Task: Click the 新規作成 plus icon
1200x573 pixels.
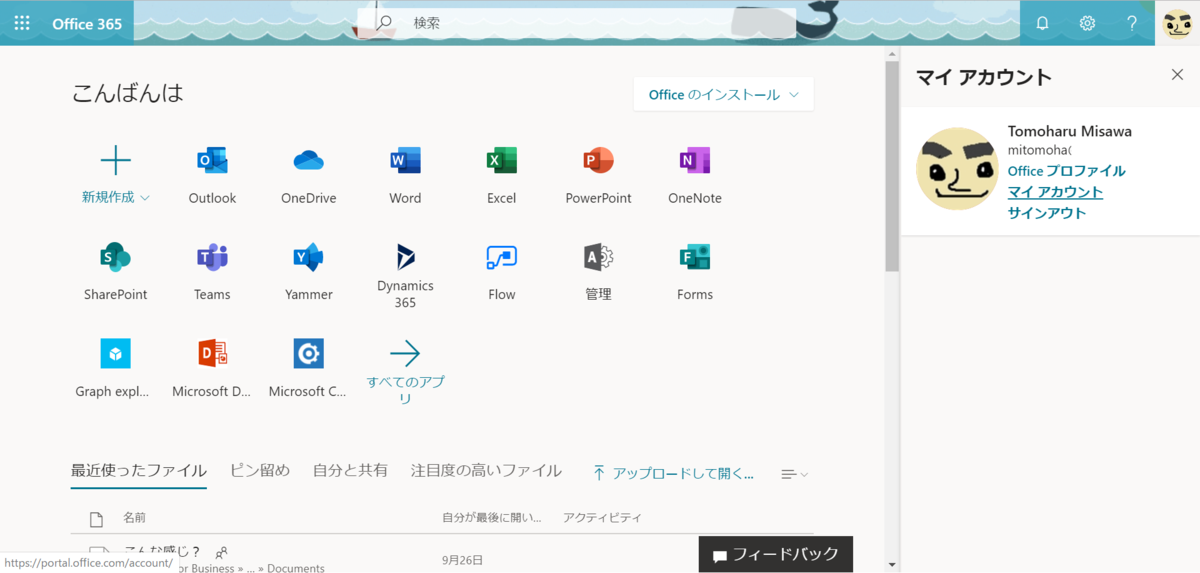Action: (x=116, y=160)
